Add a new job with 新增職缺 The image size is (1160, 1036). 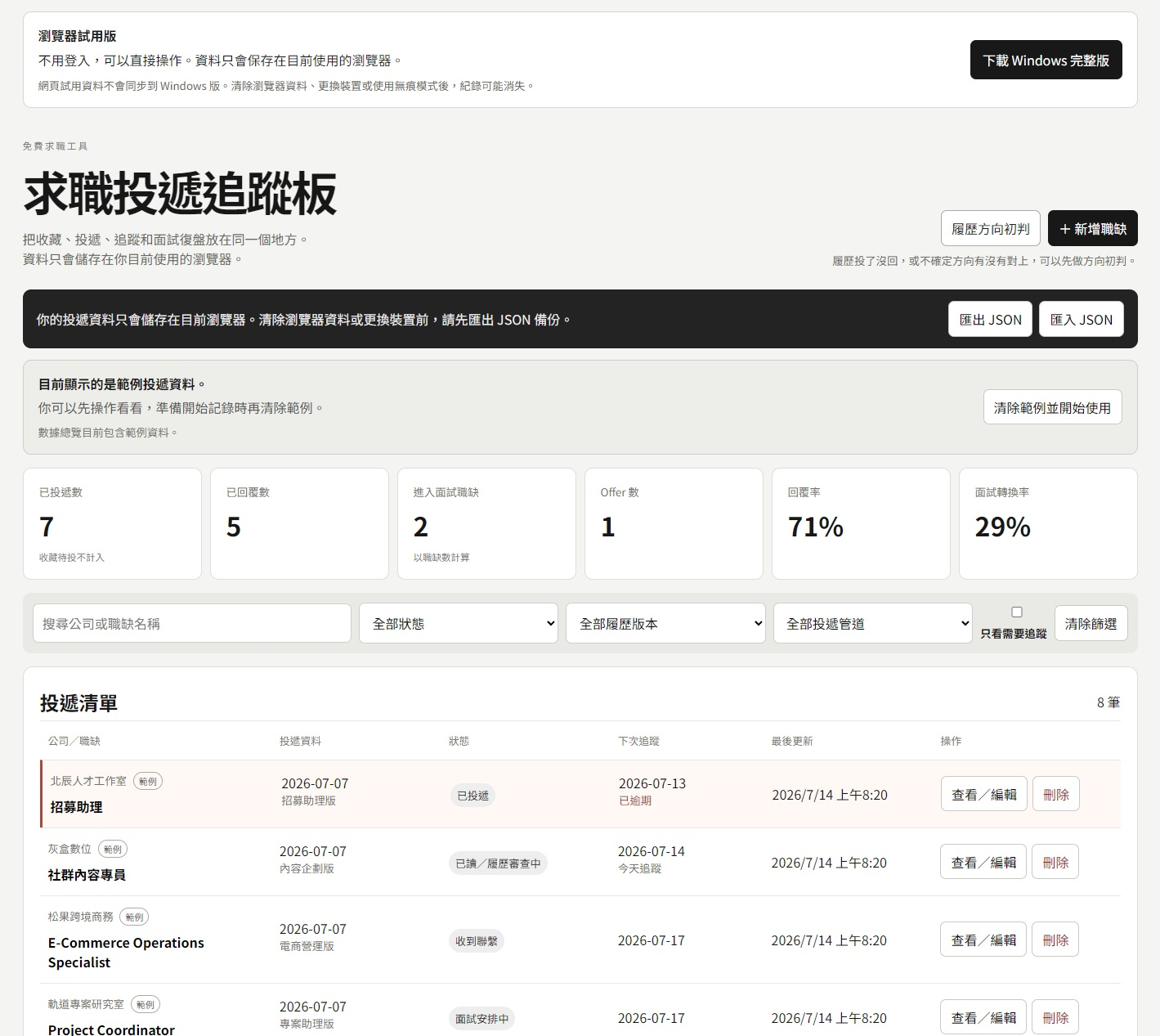[1092, 229]
